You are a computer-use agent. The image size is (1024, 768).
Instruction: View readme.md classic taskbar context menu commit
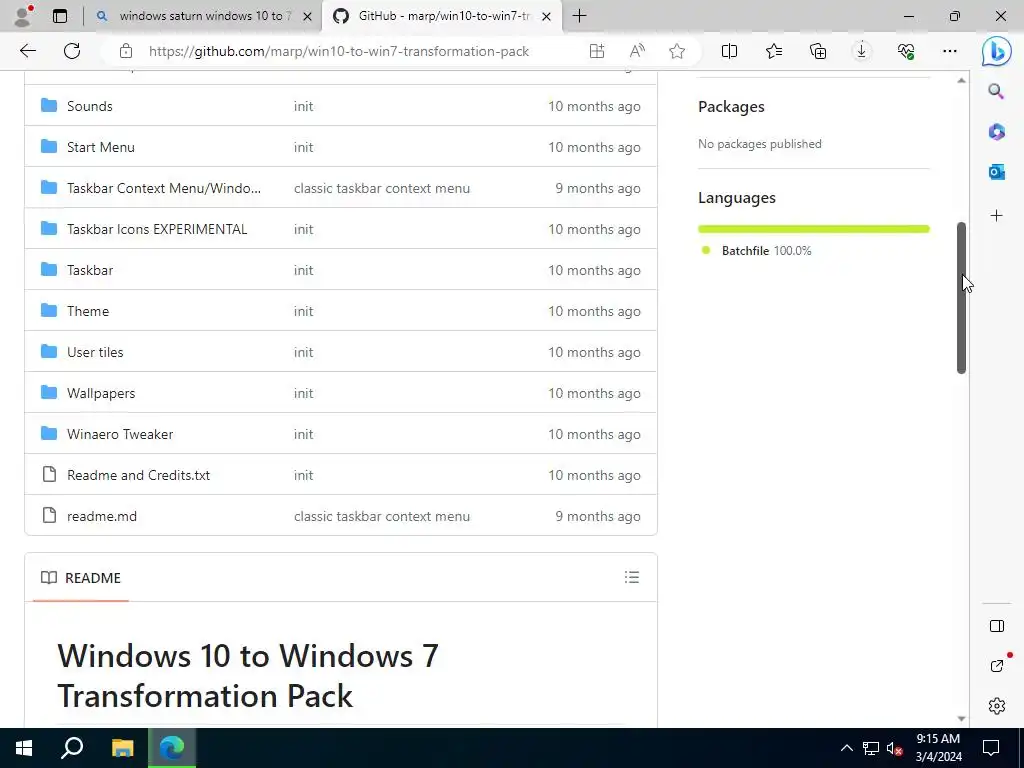381,517
